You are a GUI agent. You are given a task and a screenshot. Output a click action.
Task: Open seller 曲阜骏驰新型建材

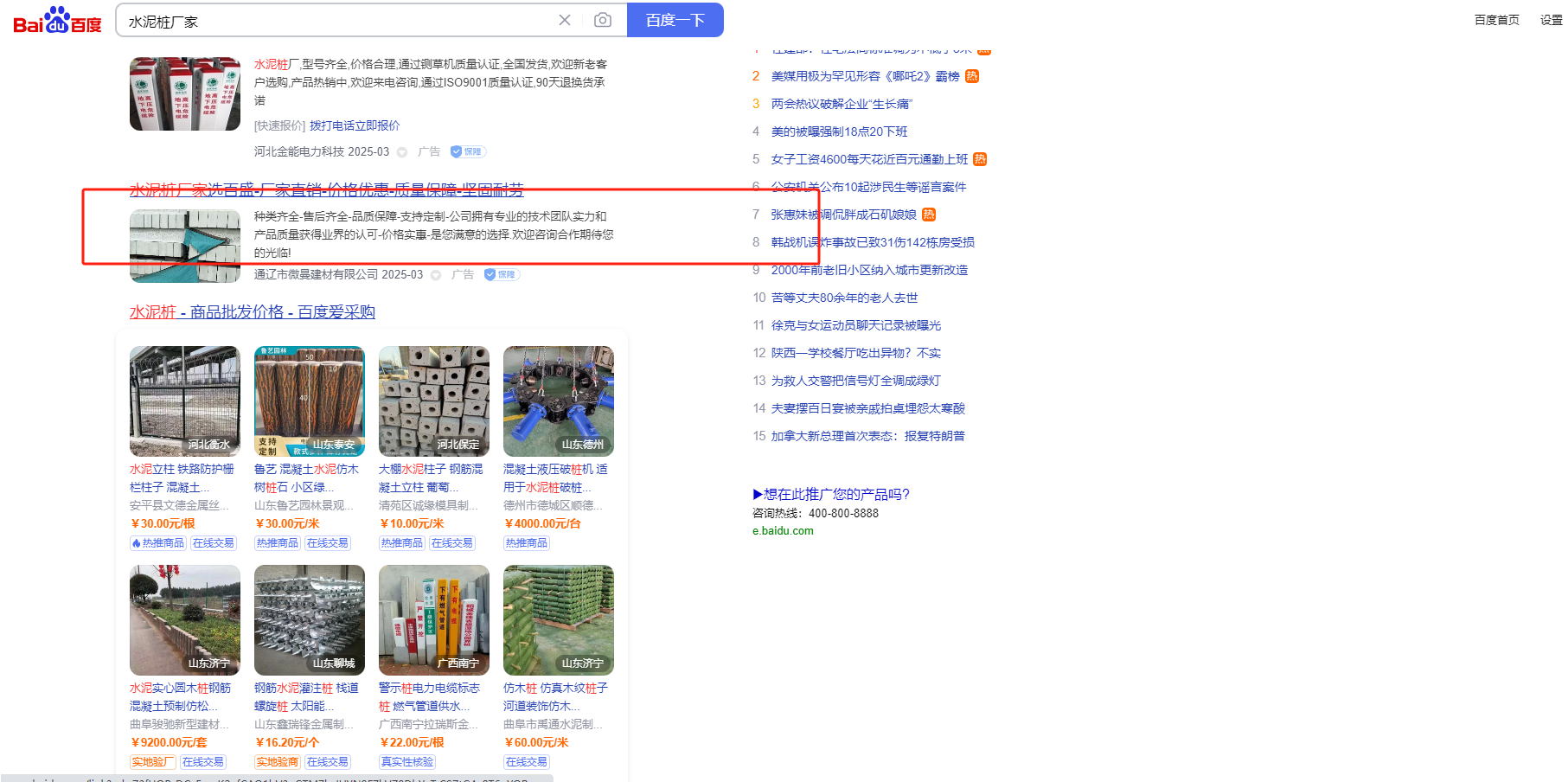pos(180,724)
